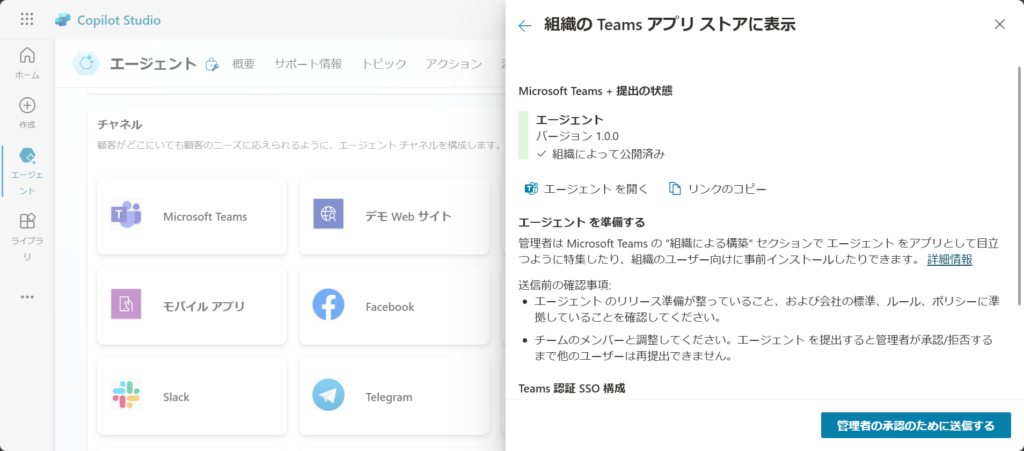
Task: Open 作成 (create) in the sidebar
Action: pos(27,113)
